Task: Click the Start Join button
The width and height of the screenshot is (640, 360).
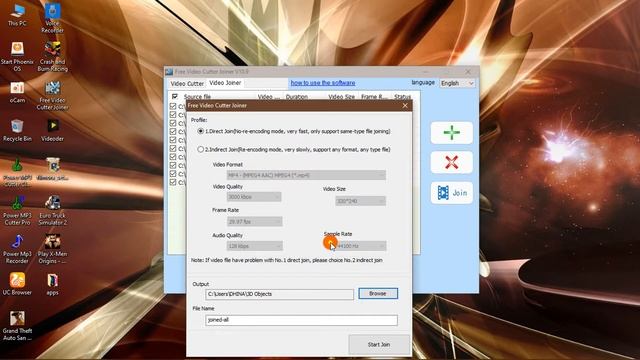Action: [379, 344]
